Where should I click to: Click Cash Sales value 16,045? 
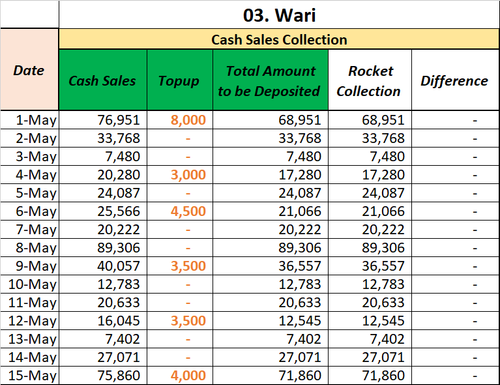(x=103, y=321)
